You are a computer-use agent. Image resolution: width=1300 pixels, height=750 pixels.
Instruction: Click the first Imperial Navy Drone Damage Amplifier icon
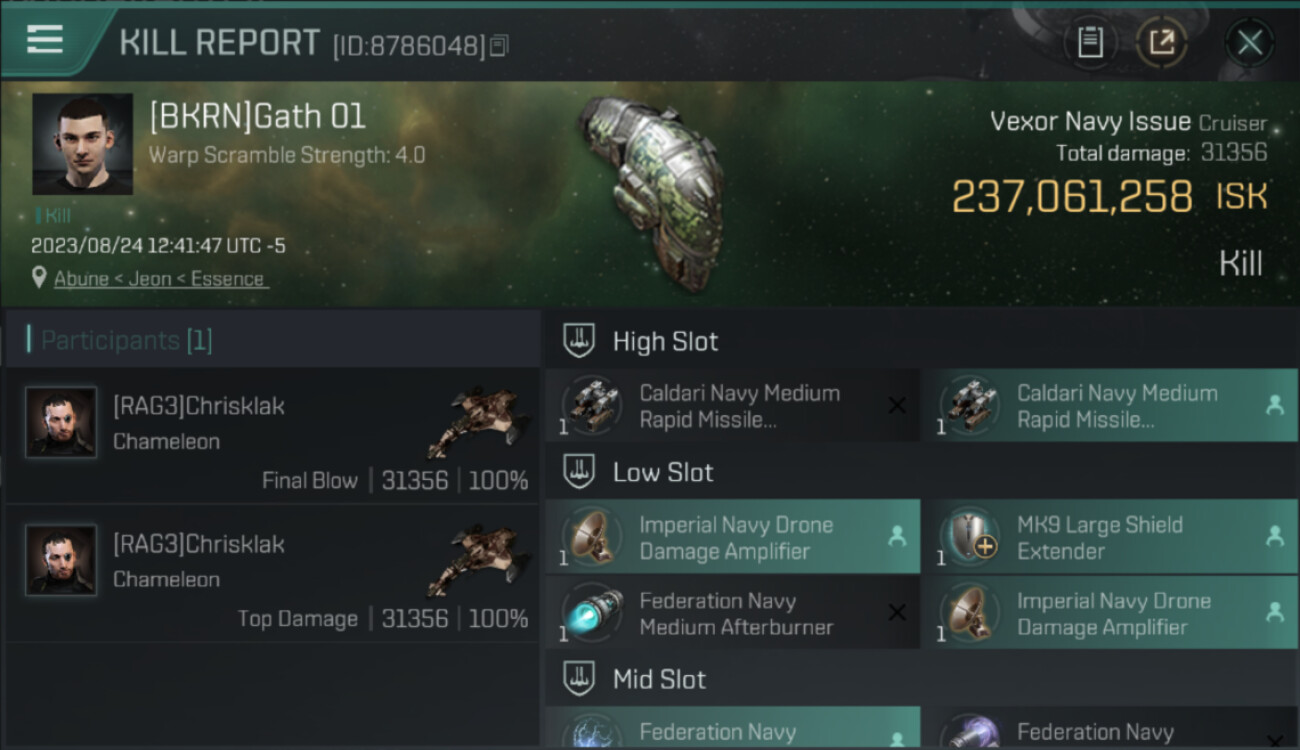click(590, 537)
